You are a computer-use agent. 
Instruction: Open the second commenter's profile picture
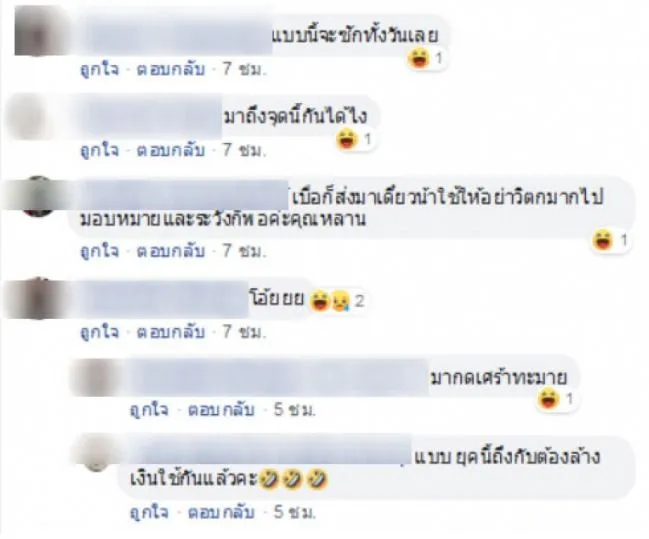[x=30, y=117]
